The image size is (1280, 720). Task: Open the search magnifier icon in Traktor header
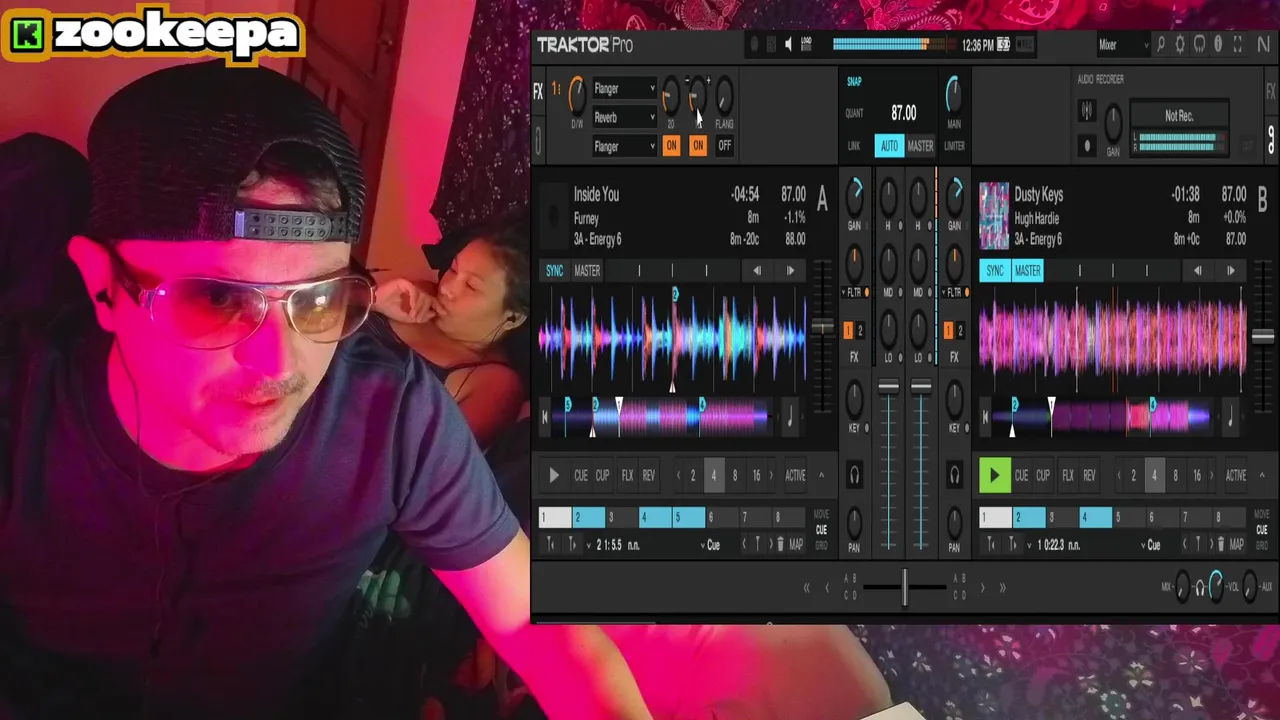tap(1161, 45)
